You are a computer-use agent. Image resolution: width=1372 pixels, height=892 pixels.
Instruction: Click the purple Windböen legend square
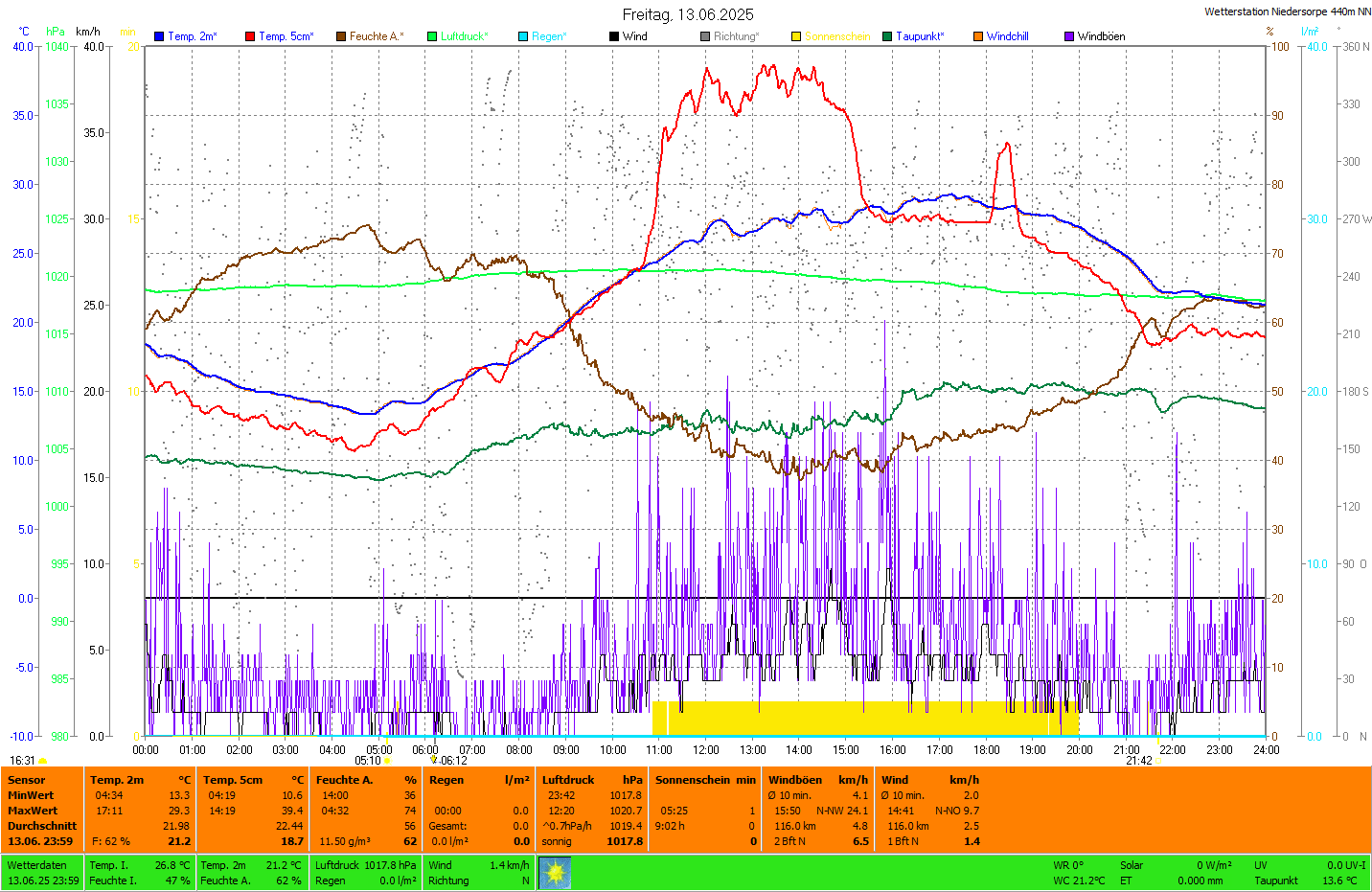click(1069, 36)
